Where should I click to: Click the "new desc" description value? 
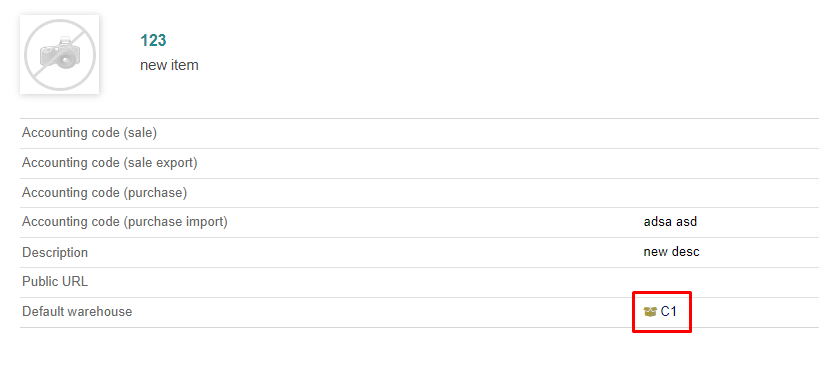point(671,252)
